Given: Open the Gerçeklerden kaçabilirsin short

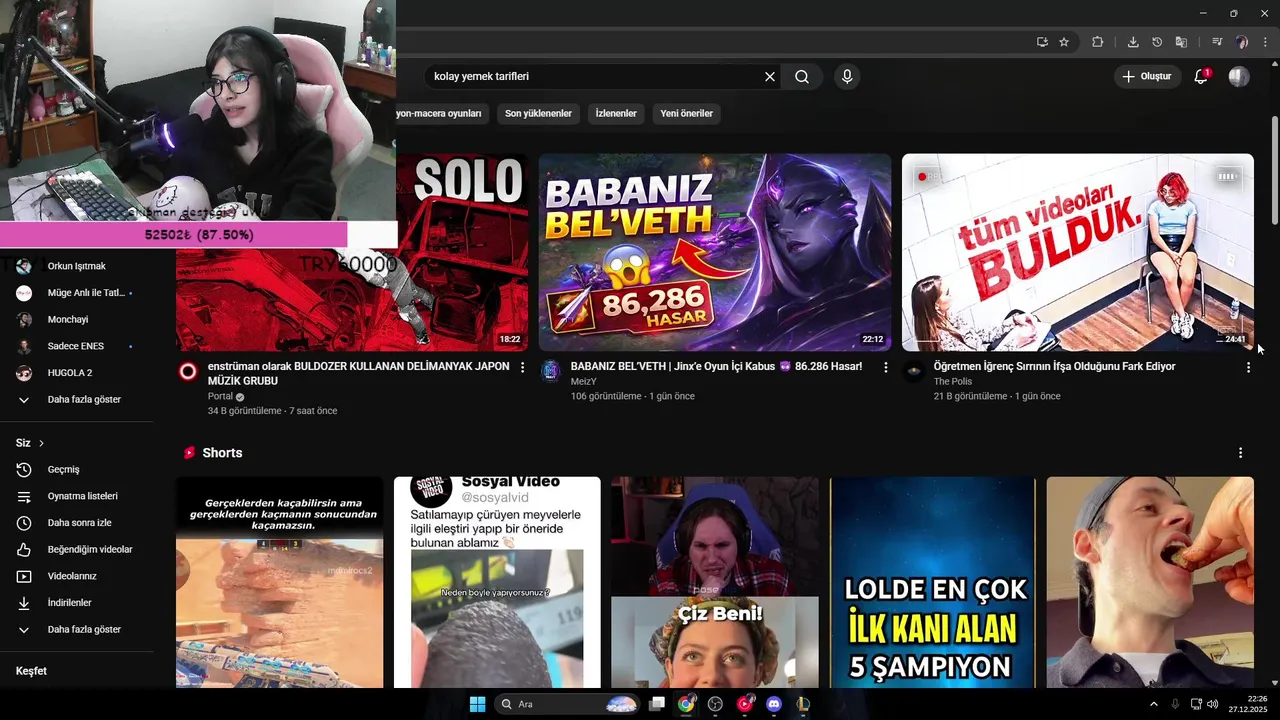Looking at the screenshot, I should coord(279,582).
